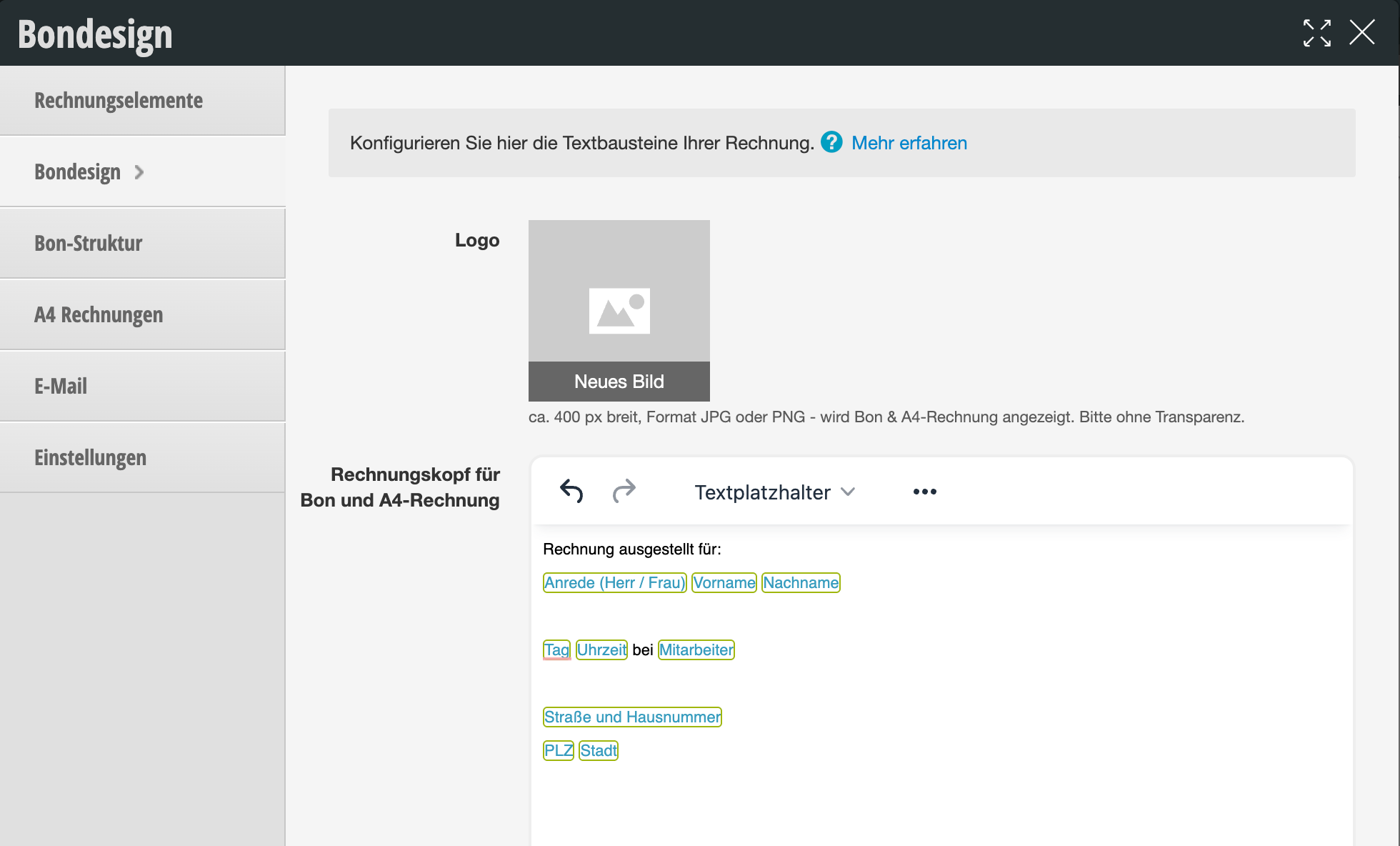Switch to the Bon-Struktur tab
This screenshot has height=846, width=1400.
click(89, 244)
